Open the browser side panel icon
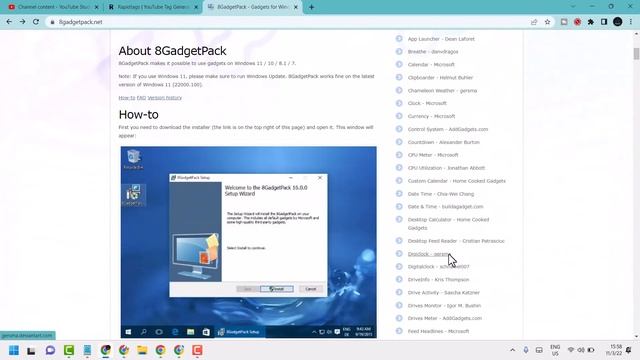This screenshot has height=360, width=640. 604,22
